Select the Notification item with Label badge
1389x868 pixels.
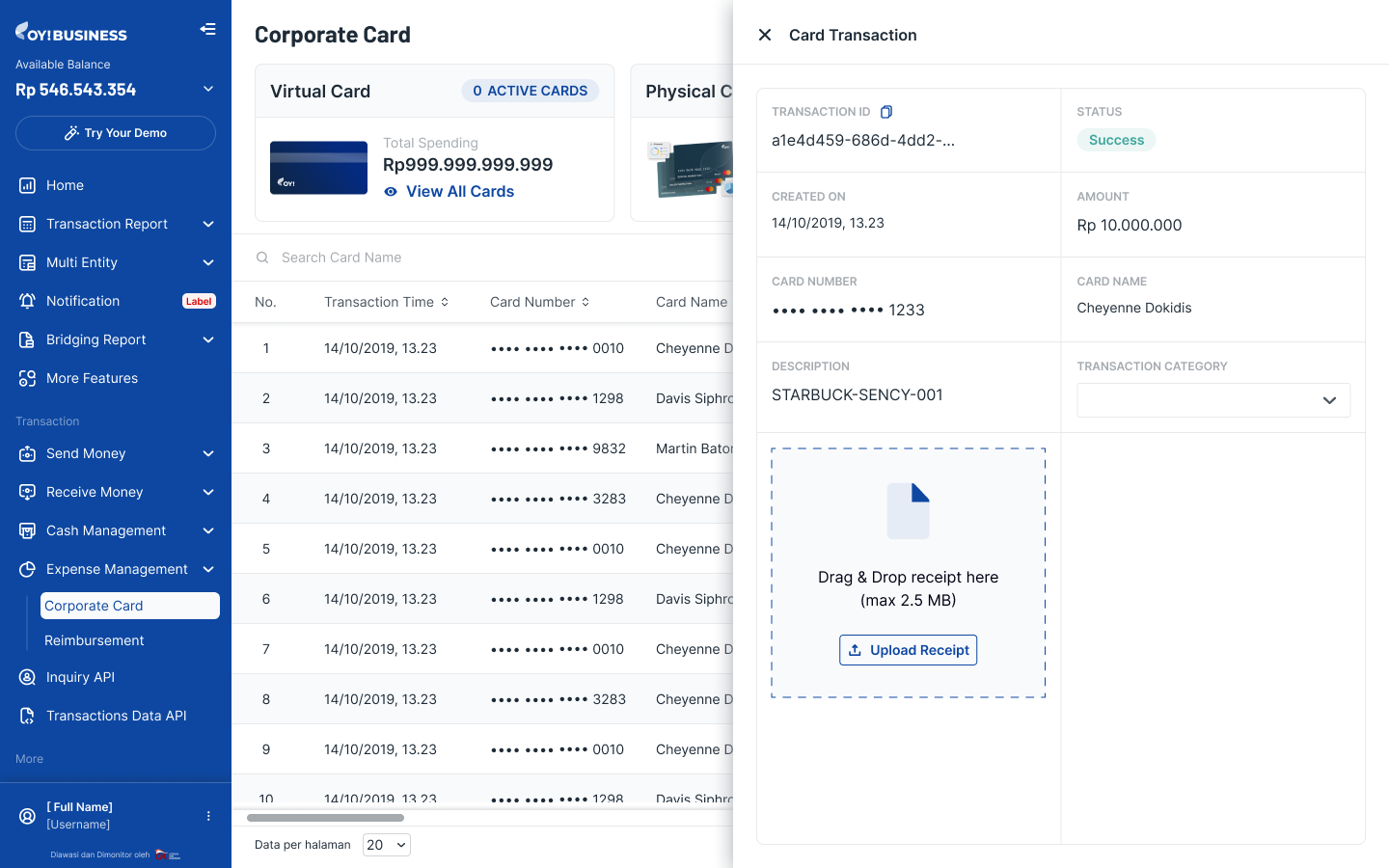click(x=83, y=301)
